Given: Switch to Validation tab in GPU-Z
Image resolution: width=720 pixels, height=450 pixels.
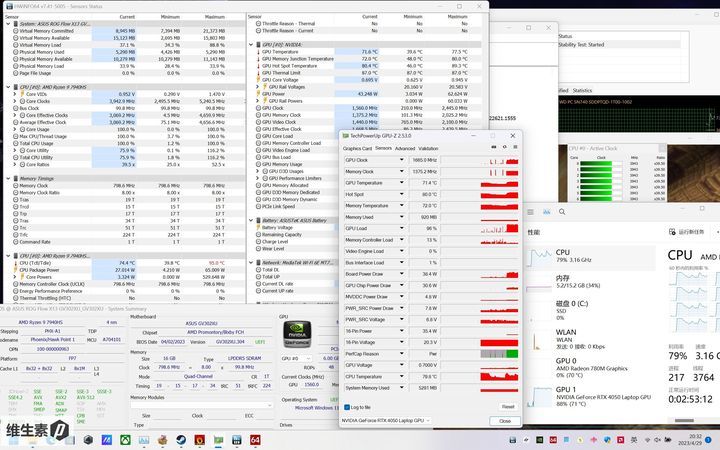Looking at the screenshot, I should 428,148.
